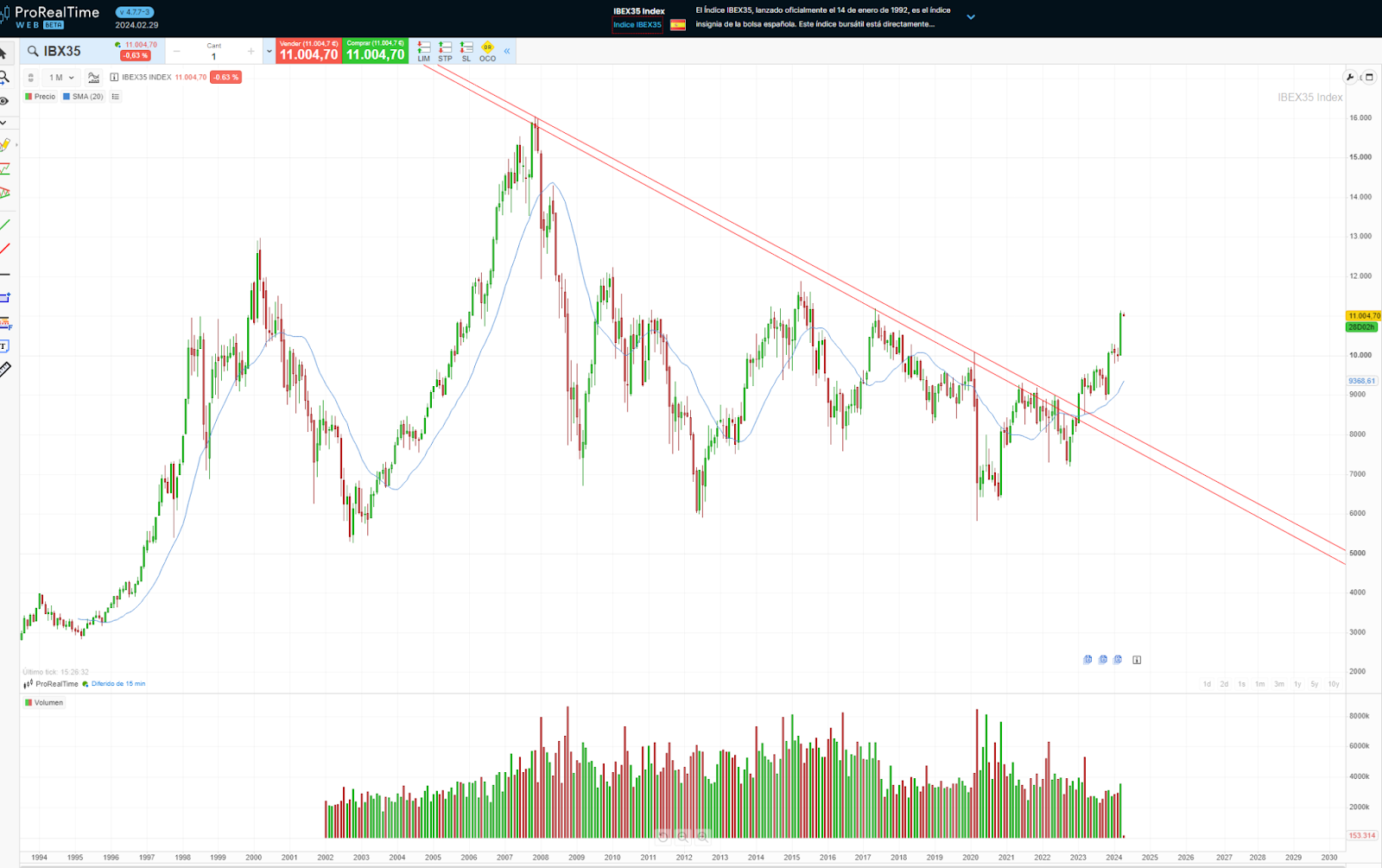Open Indice IBEX35 link
The image size is (1382, 868).
pyautogui.click(x=637, y=25)
